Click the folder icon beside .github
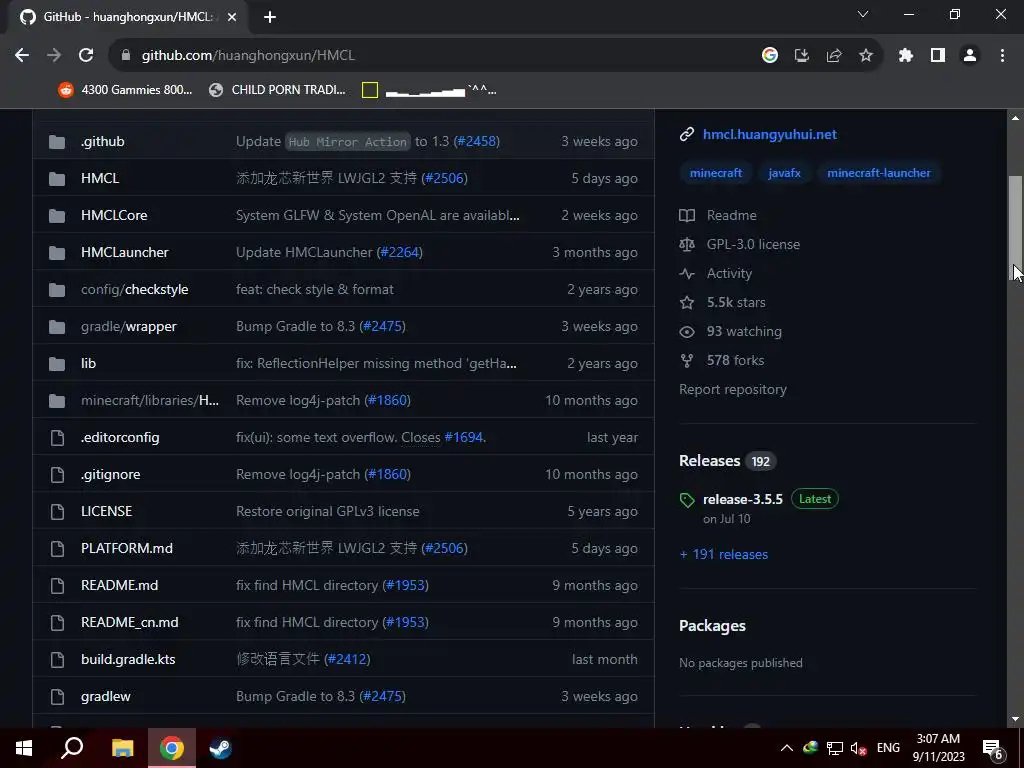Viewport: 1024px width, 768px height. [x=57, y=142]
